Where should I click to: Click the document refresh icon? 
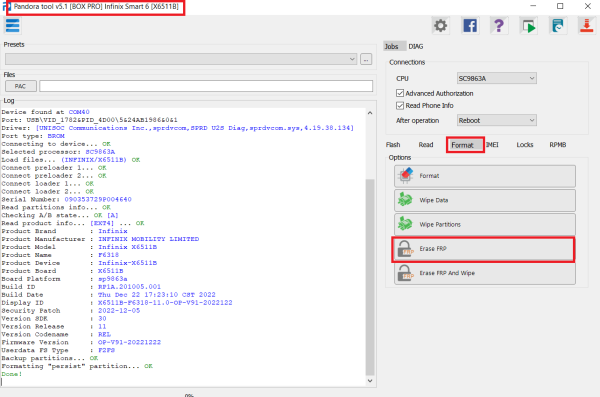tap(558, 26)
